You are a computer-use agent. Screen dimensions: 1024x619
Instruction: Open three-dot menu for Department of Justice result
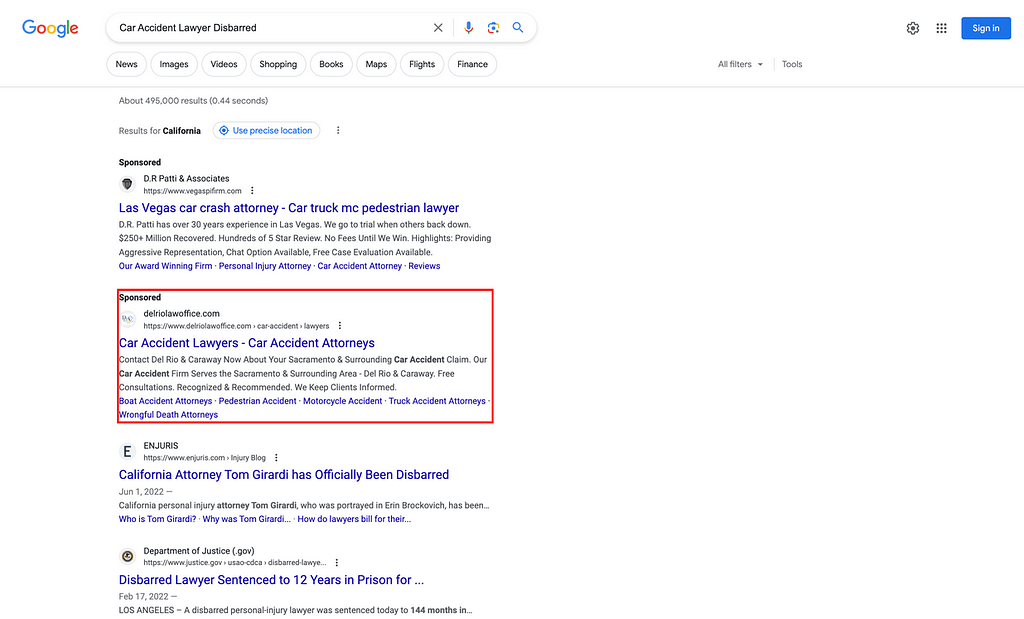(336, 562)
